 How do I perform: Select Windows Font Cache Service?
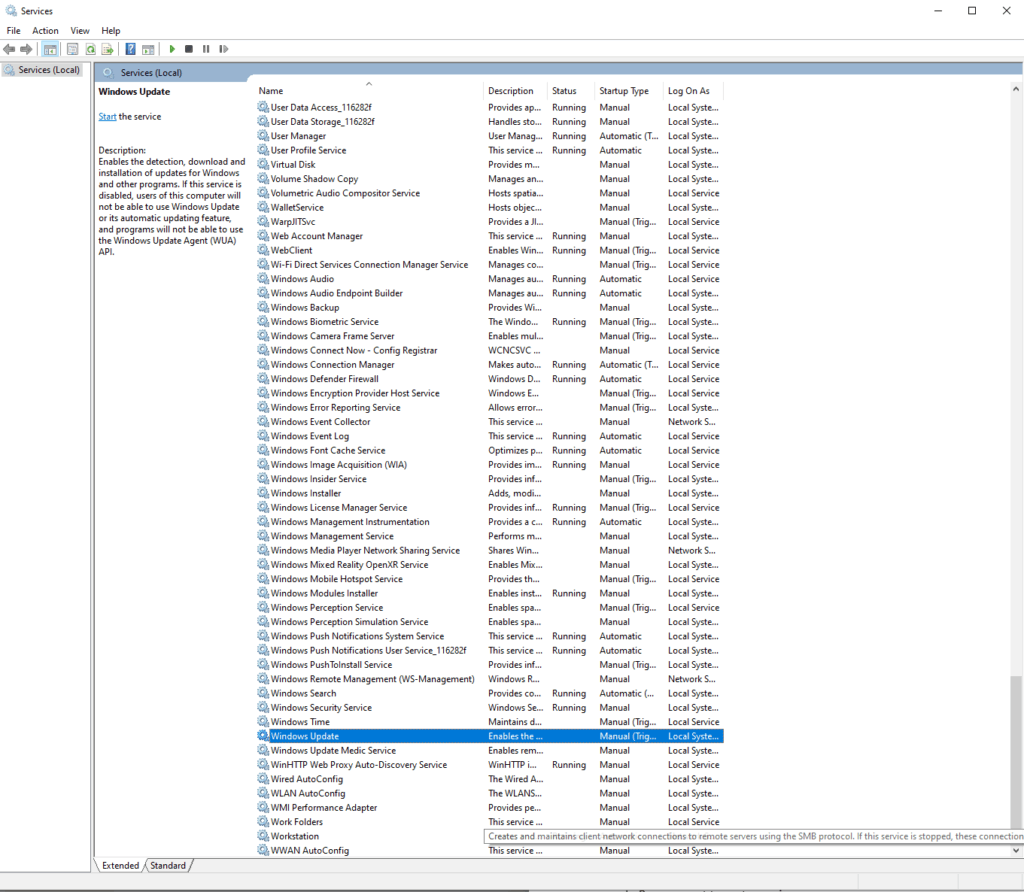[328, 451]
